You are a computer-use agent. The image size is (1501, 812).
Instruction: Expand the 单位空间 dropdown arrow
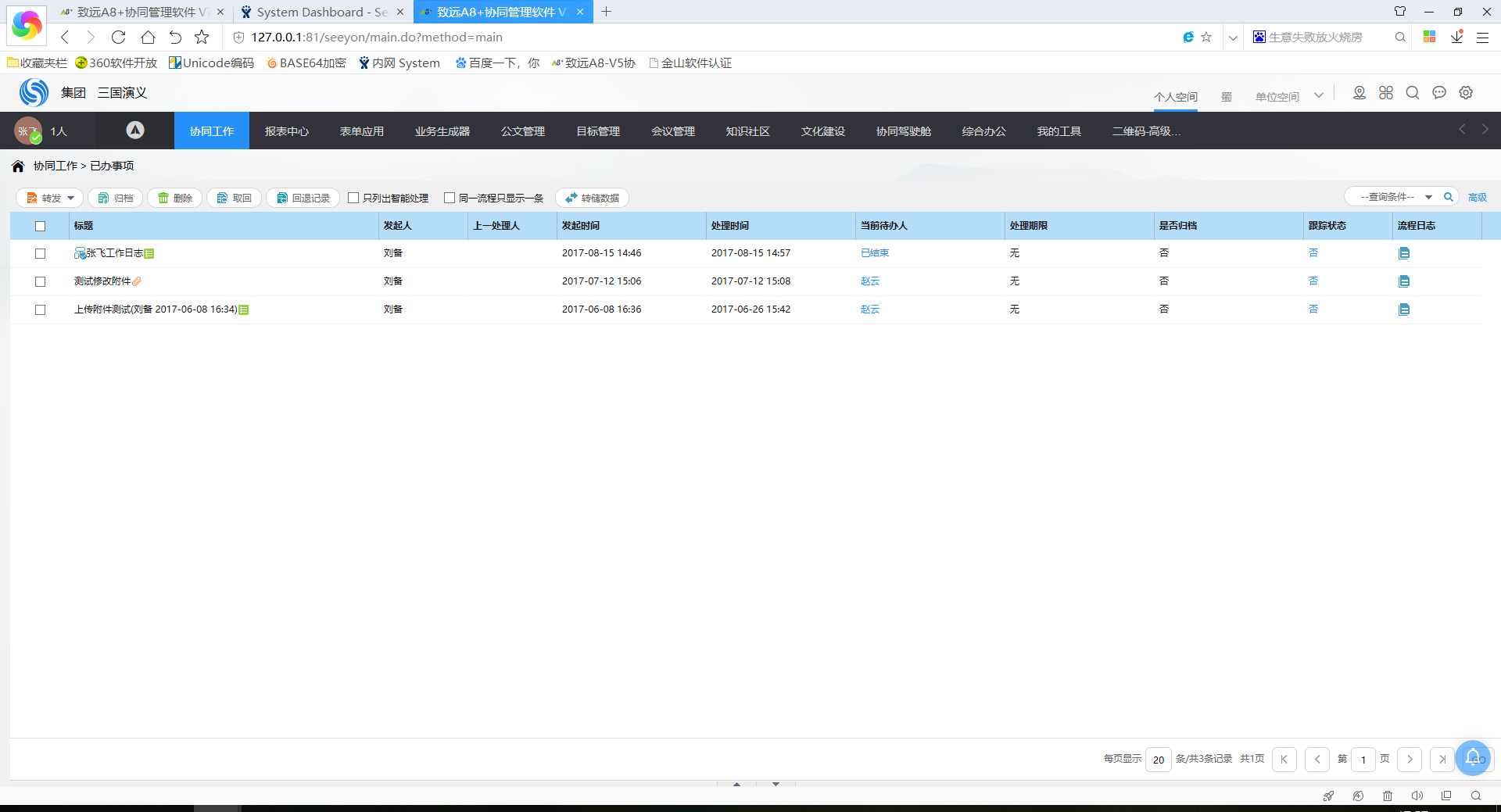click(1319, 95)
